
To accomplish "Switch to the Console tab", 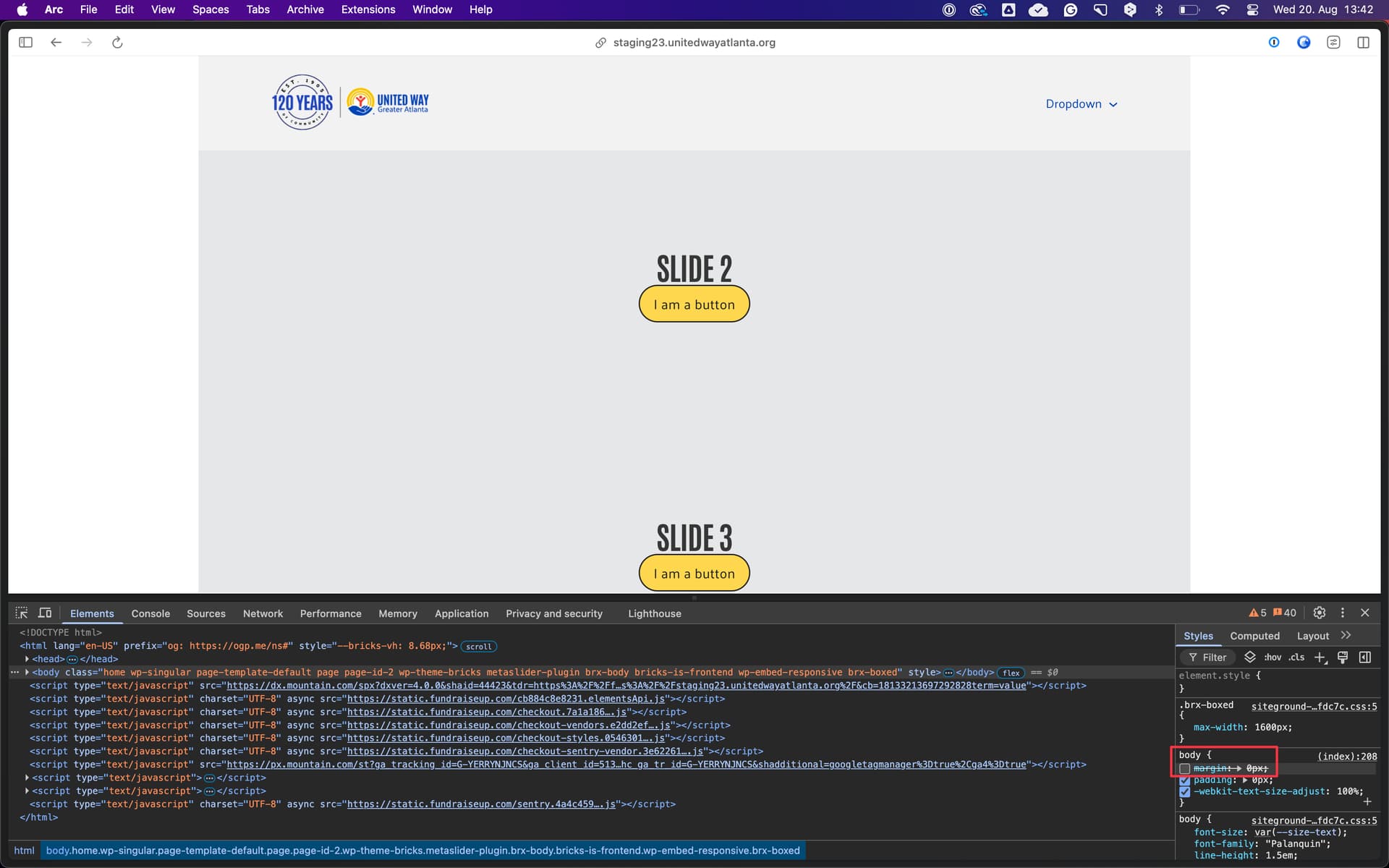I will (150, 613).
